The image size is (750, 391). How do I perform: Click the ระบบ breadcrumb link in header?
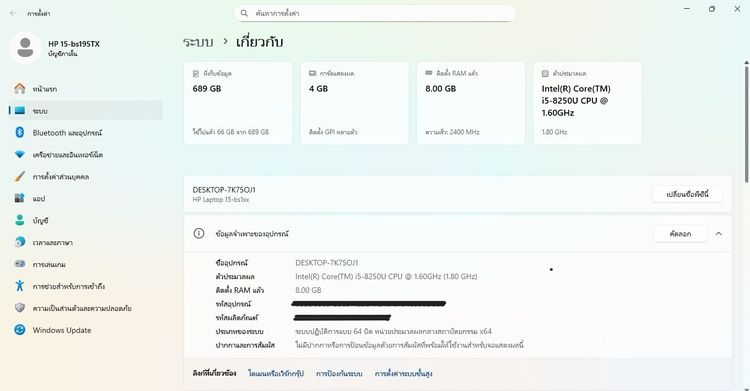coord(198,42)
